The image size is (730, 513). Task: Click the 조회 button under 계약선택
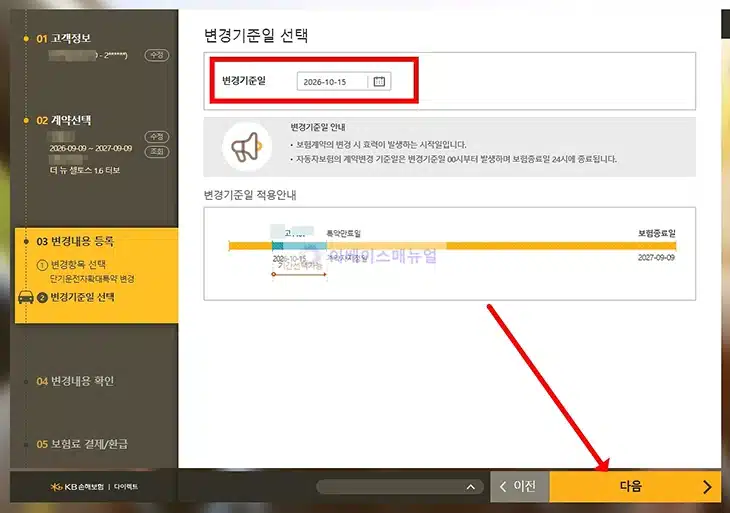[156, 151]
